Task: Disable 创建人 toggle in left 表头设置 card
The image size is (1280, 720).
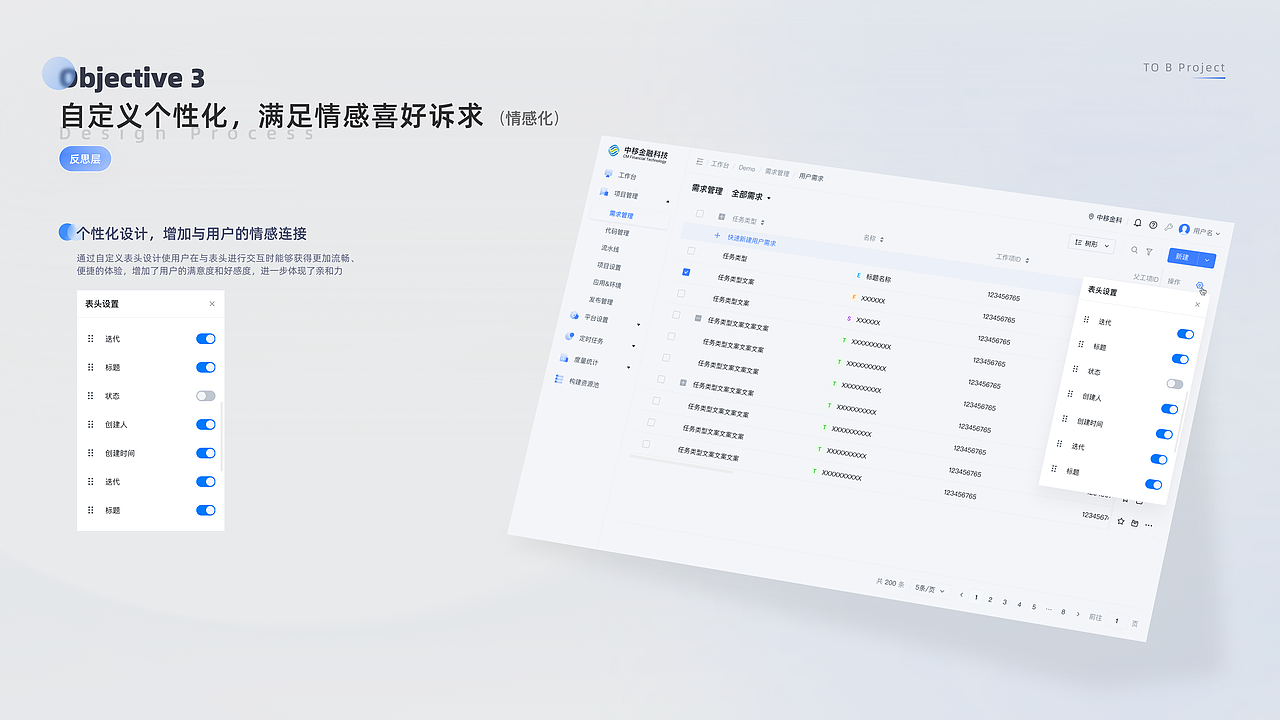Action: [x=206, y=424]
